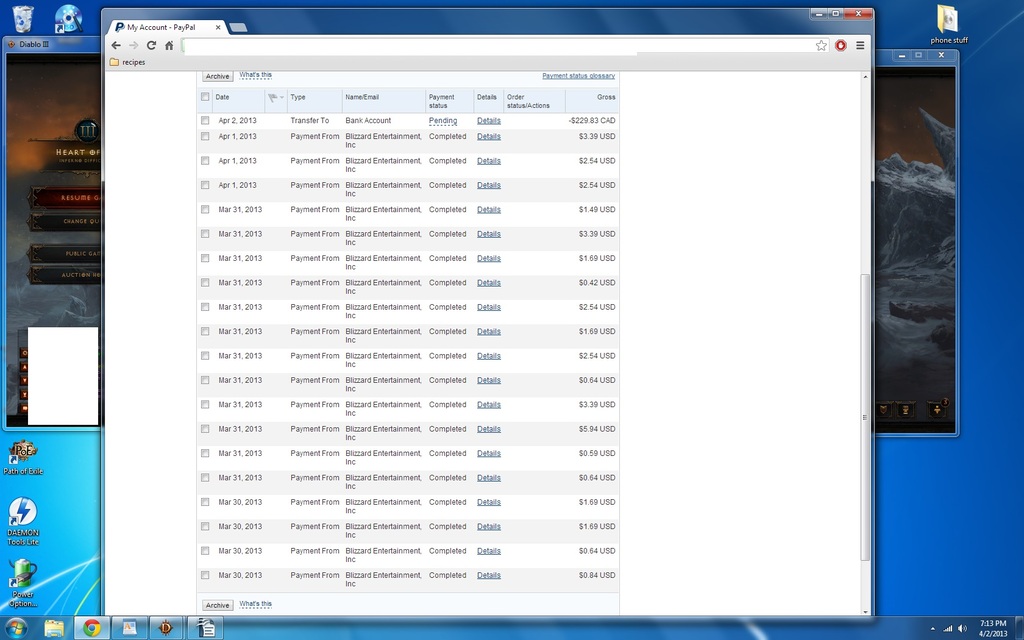The width and height of the screenshot is (1024, 640).
Task: Reload the PayPal page
Action: click(151, 45)
